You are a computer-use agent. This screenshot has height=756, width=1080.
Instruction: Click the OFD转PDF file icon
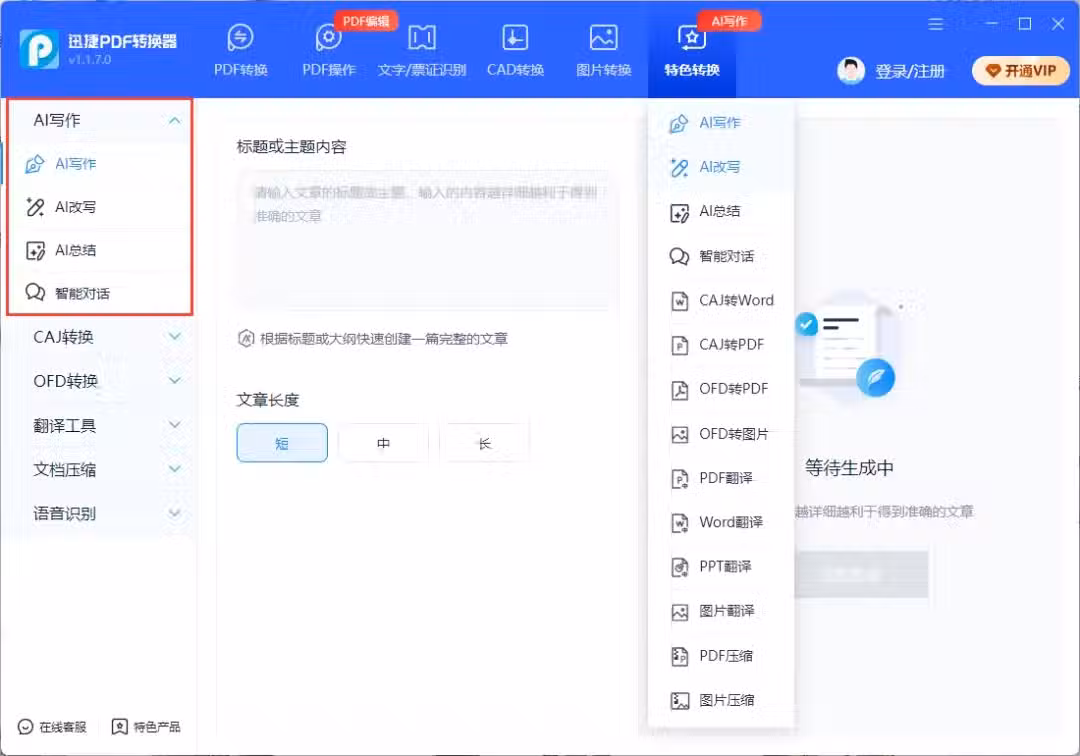680,390
